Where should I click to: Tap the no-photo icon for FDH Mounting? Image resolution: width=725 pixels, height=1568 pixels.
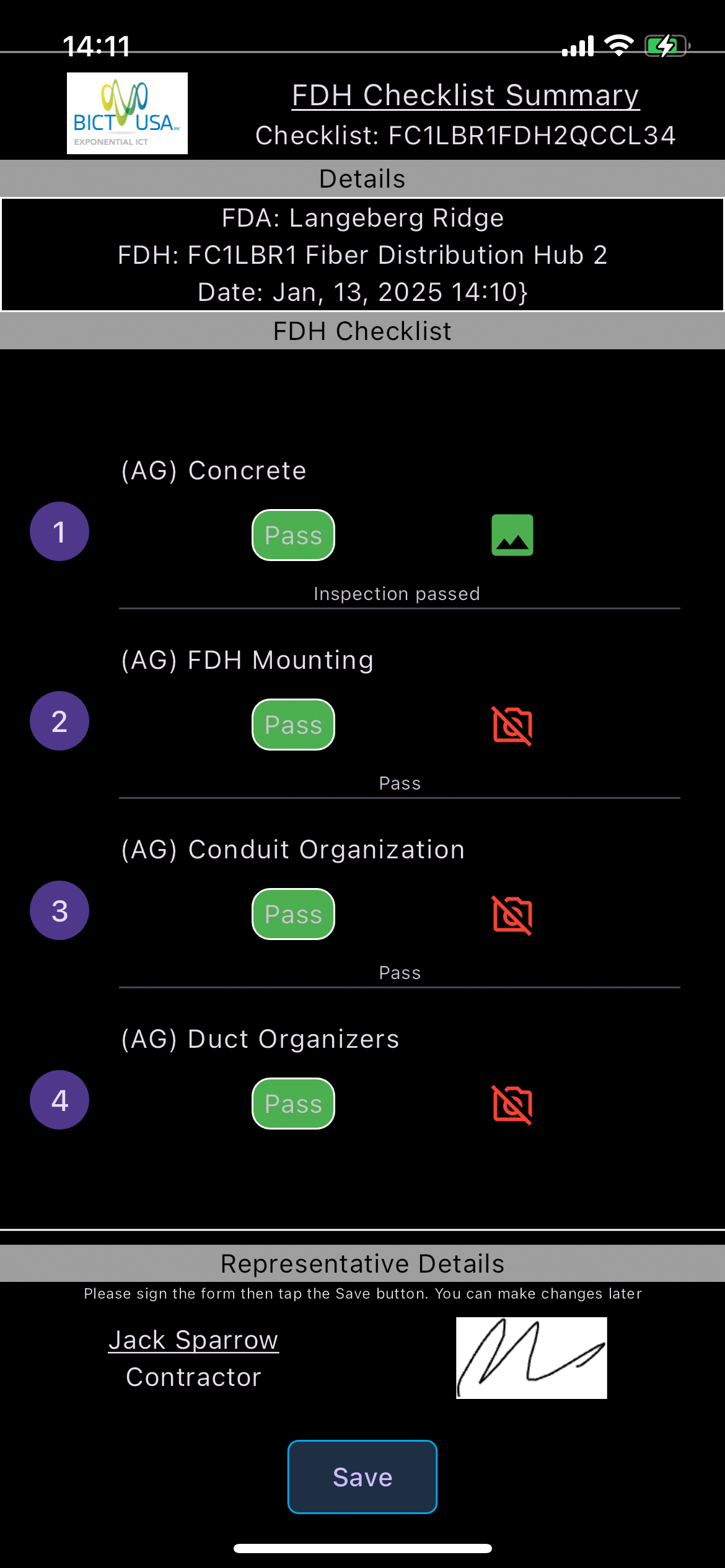coord(512,725)
